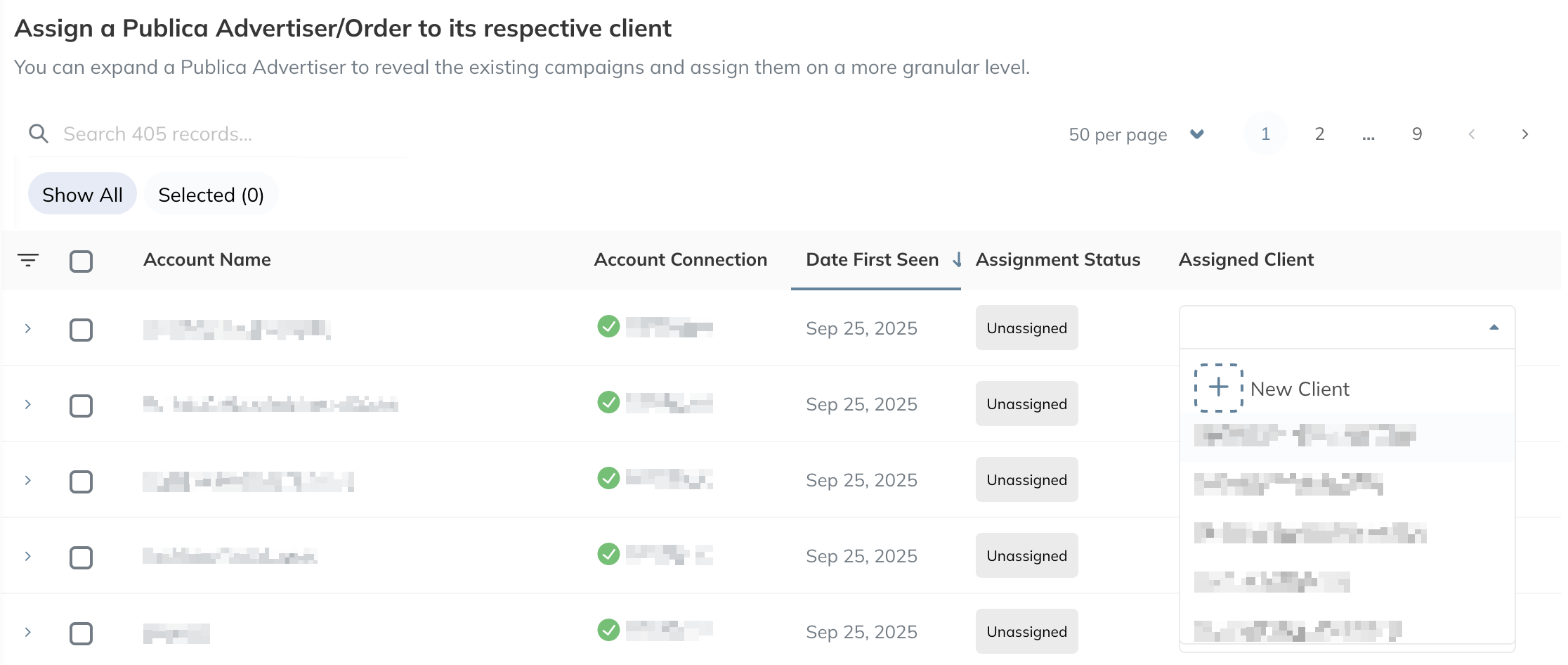Go to page 9

[x=1417, y=134]
